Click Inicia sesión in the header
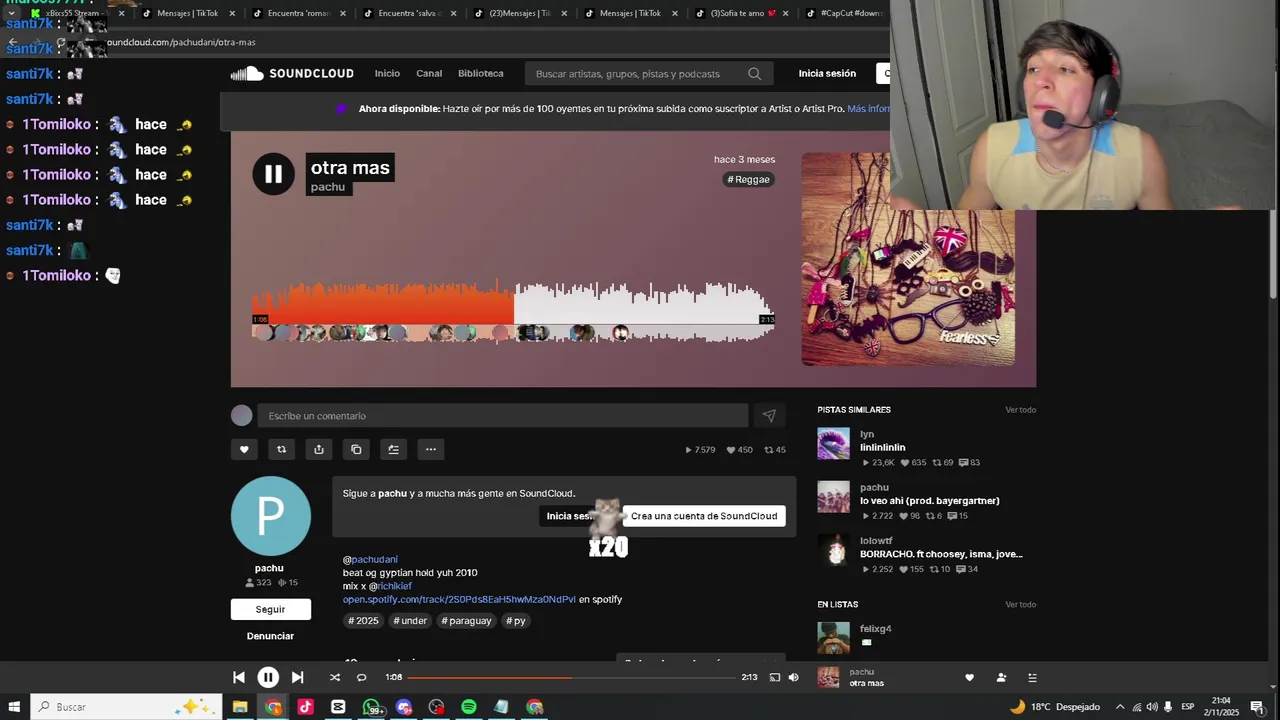 [827, 74]
